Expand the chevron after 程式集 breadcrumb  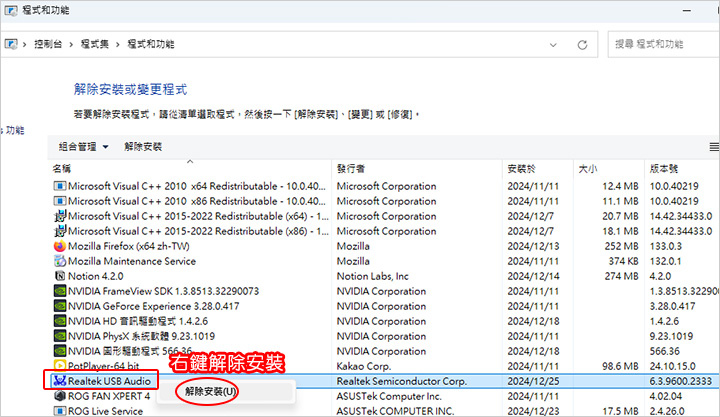[118, 45]
